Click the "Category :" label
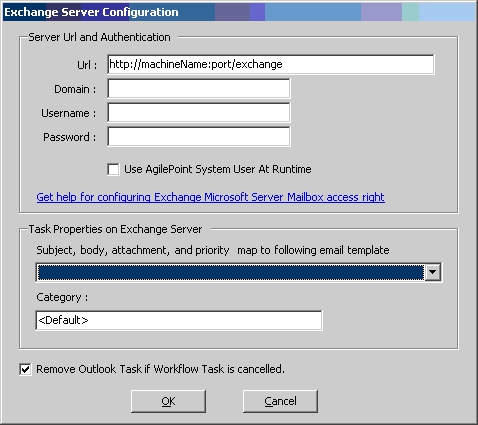Screen dimensions: 478x425 [62, 297]
